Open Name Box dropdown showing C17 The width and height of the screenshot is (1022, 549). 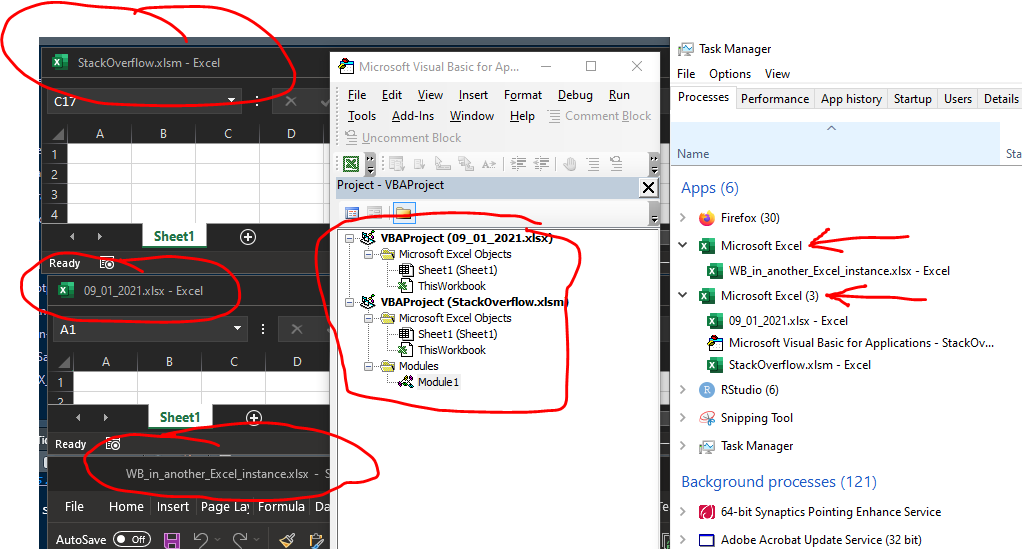pos(231,100)
